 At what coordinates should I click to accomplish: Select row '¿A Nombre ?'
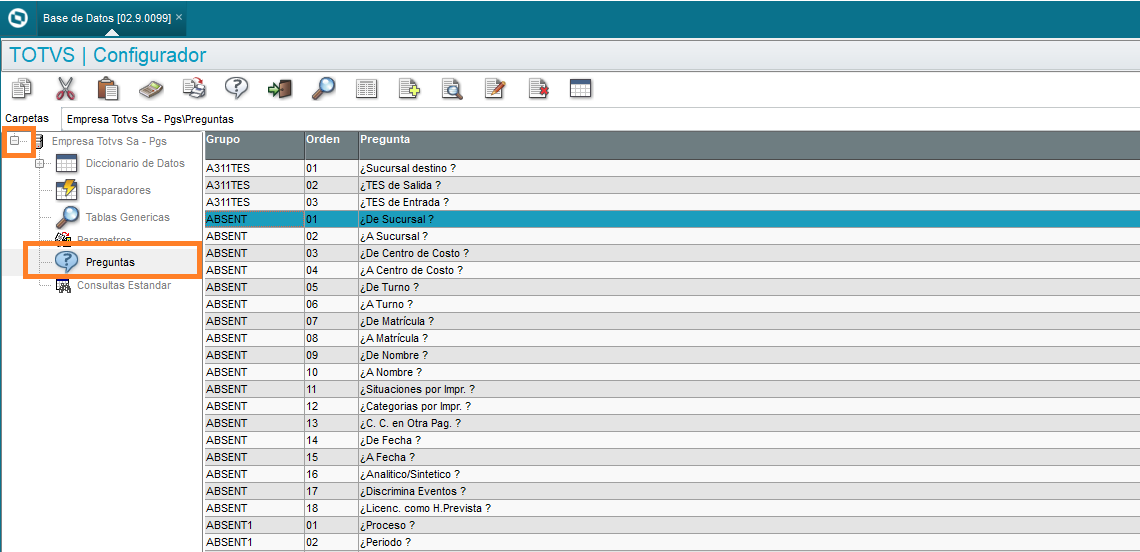(x=672, y=372)
